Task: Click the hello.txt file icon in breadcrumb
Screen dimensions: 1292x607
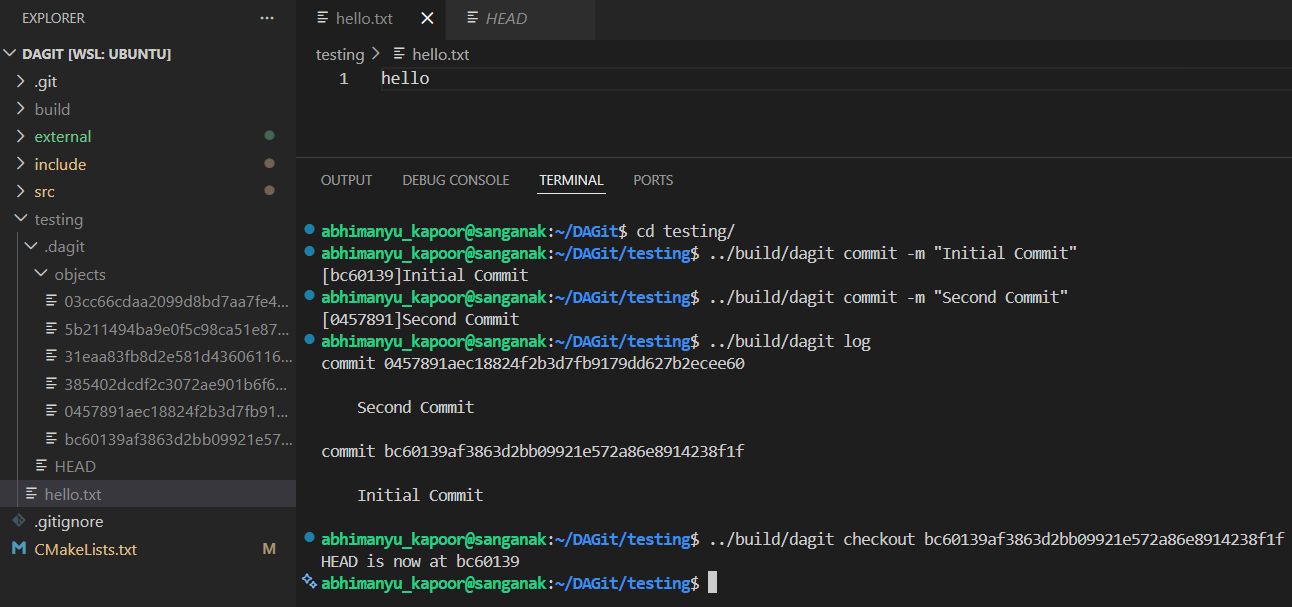Action: [x=400, y=54]
